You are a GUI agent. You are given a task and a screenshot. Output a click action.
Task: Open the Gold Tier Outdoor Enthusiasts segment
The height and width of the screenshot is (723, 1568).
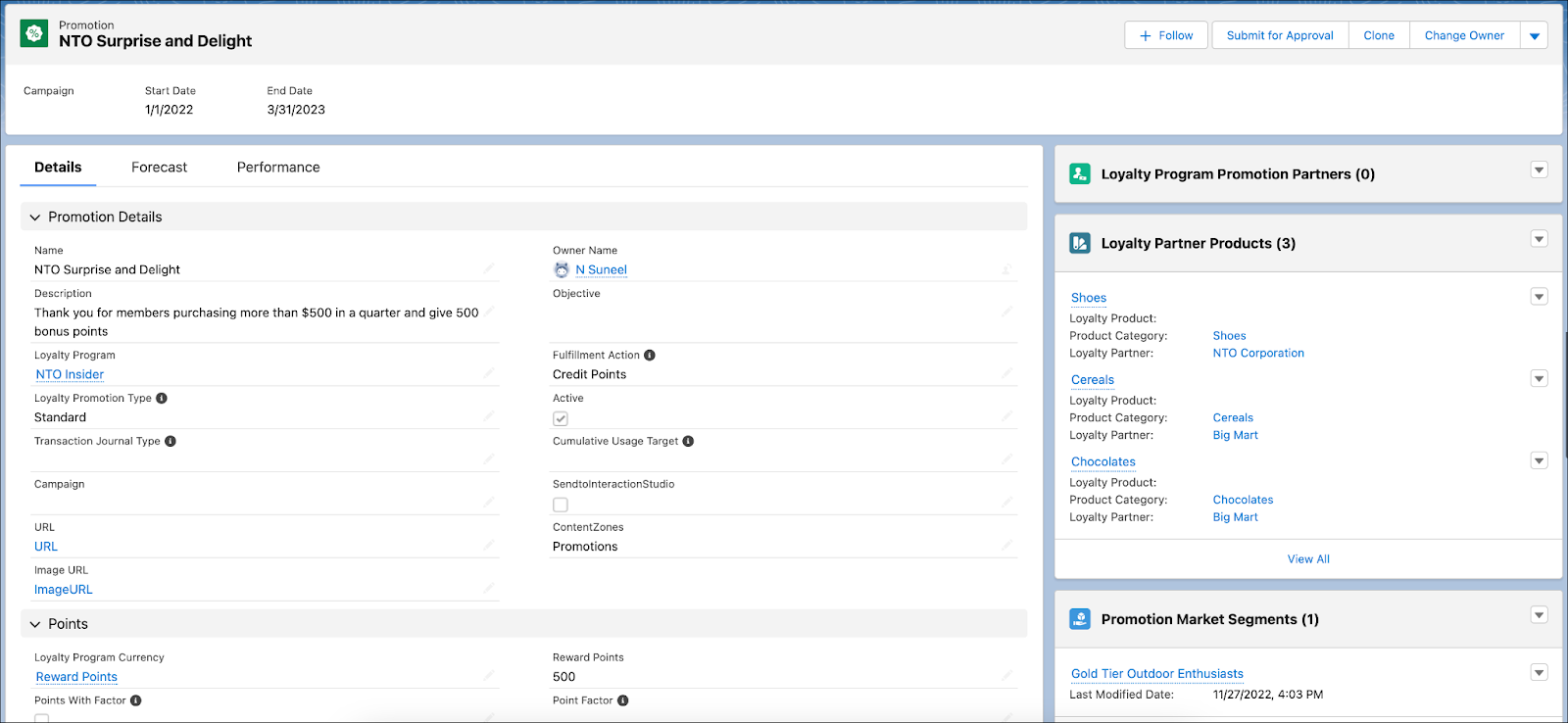point(1157,674)
